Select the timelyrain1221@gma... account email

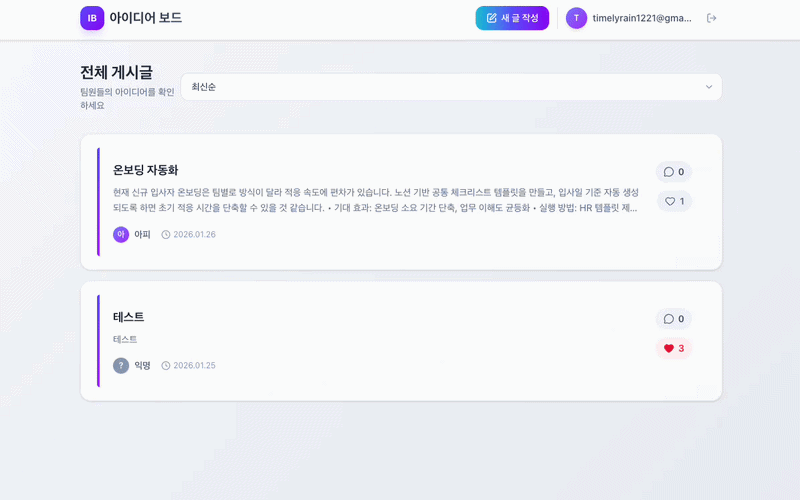(642, 18)
